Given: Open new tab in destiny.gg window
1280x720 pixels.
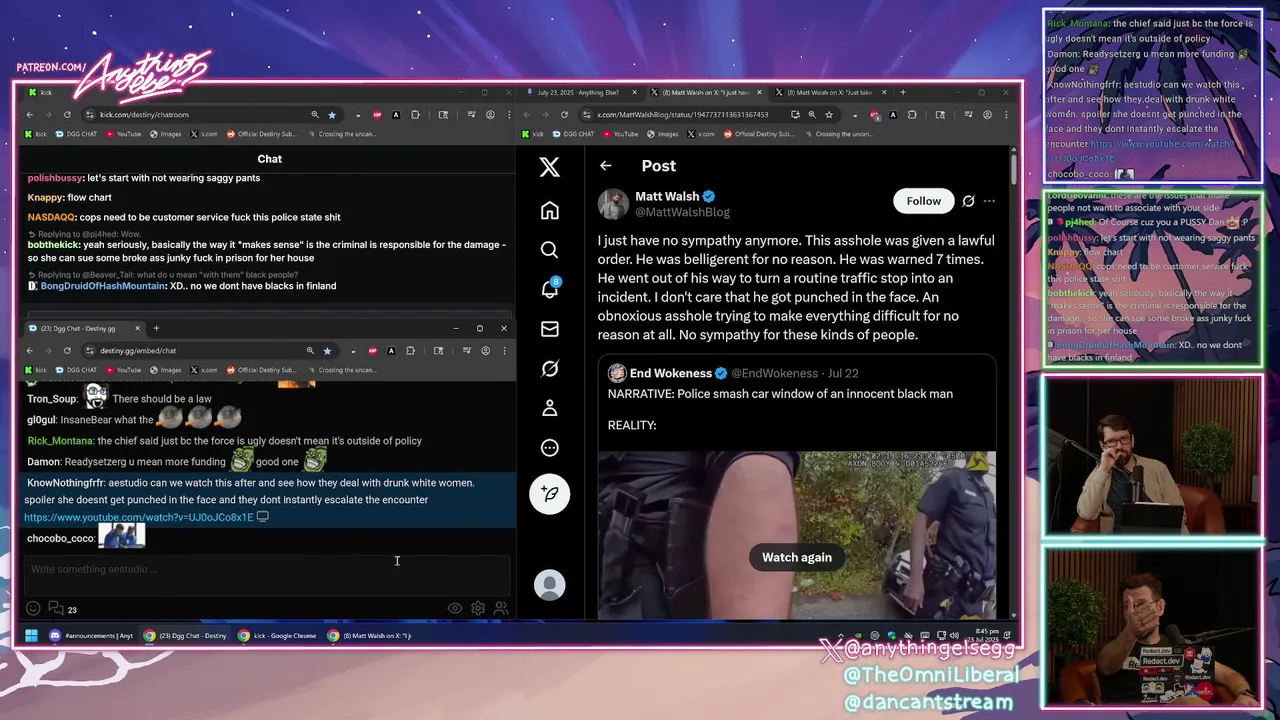Looking at the screenshot, I should coord(156,328).
